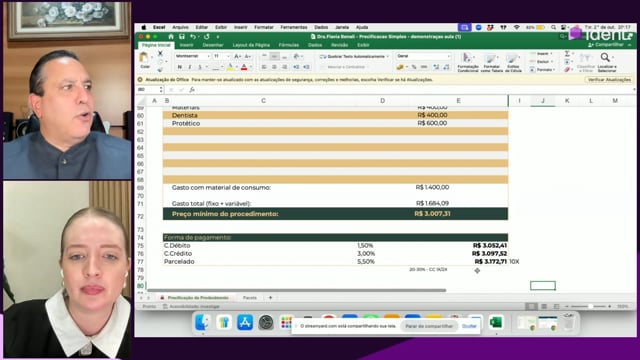
Task: Click the increase indent icon
Action: (306, 67)
